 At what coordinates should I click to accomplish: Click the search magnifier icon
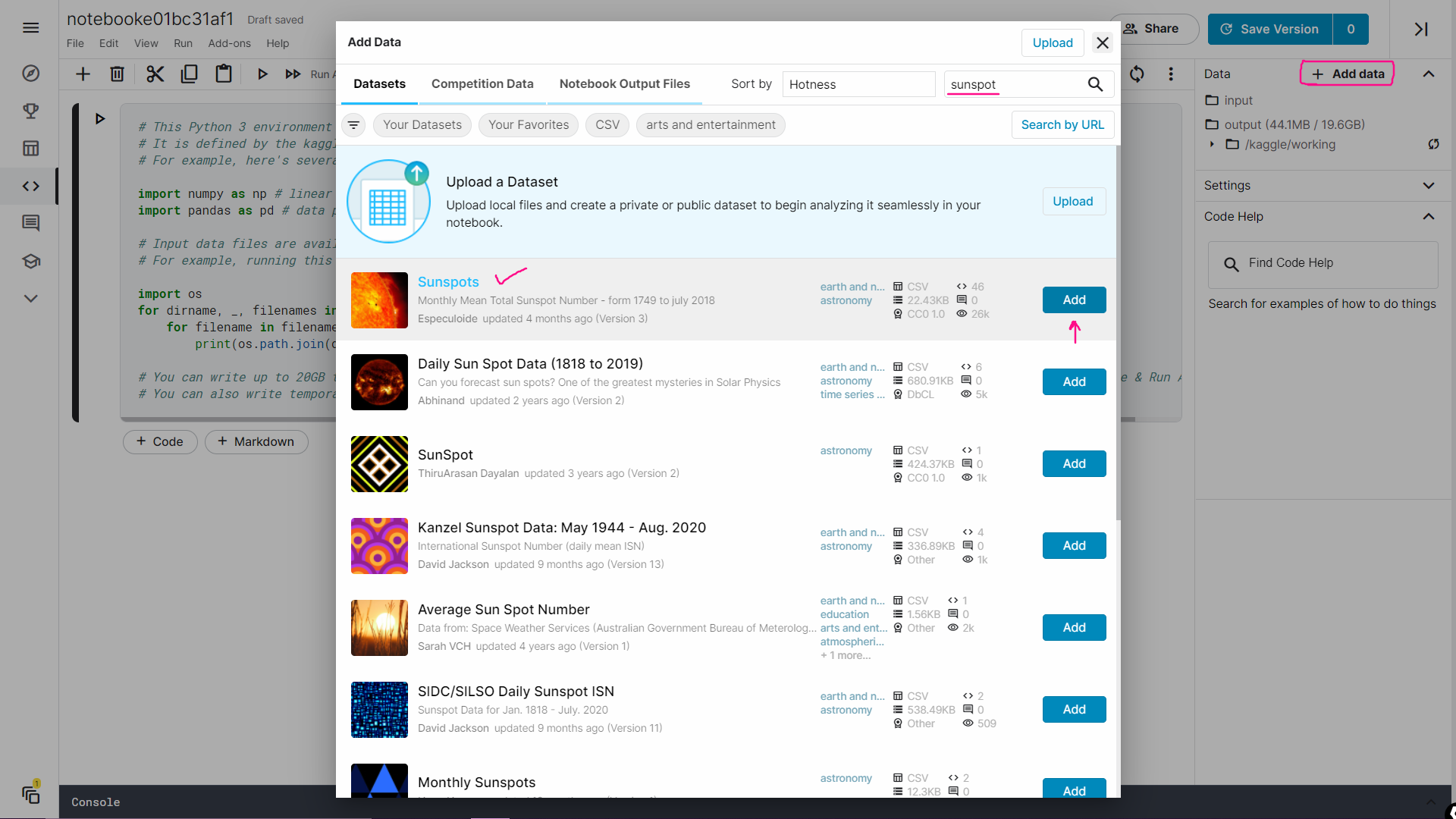click(1095, 84)
